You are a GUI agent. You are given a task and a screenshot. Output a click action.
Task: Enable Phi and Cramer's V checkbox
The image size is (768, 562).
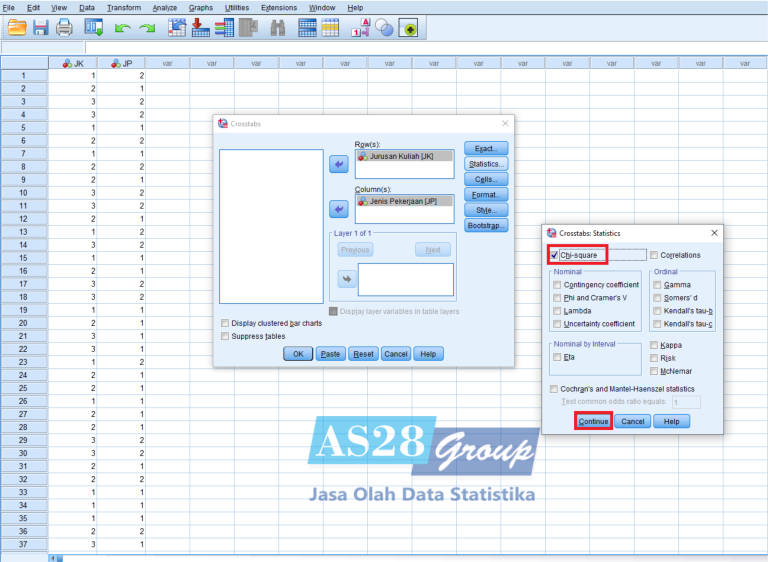557,298
